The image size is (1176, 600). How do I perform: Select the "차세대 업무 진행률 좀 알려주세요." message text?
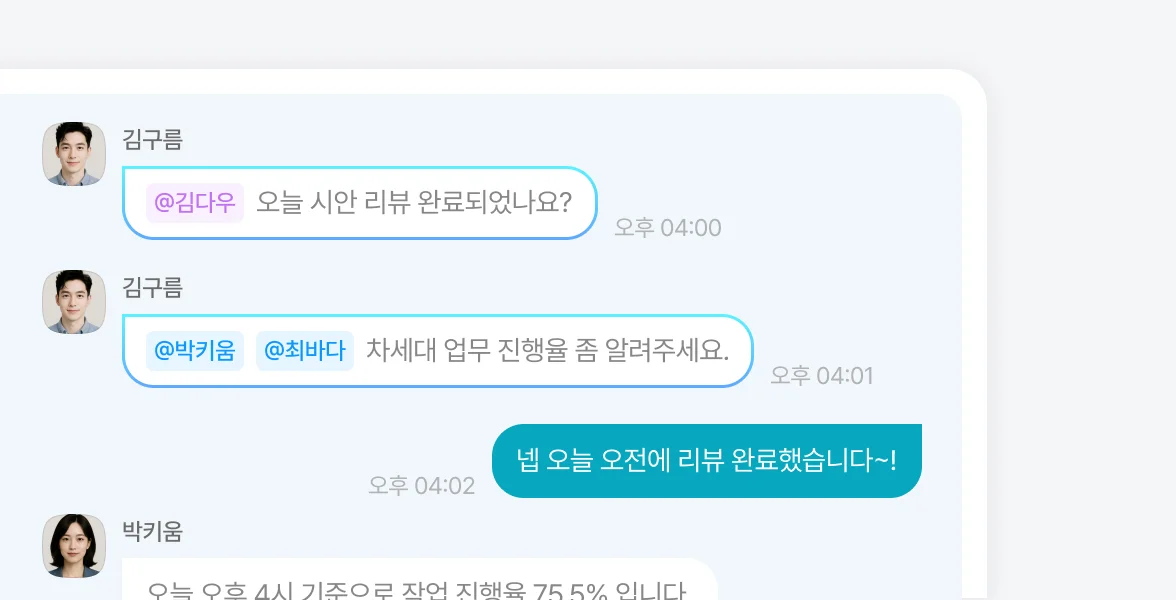[548, 351]
